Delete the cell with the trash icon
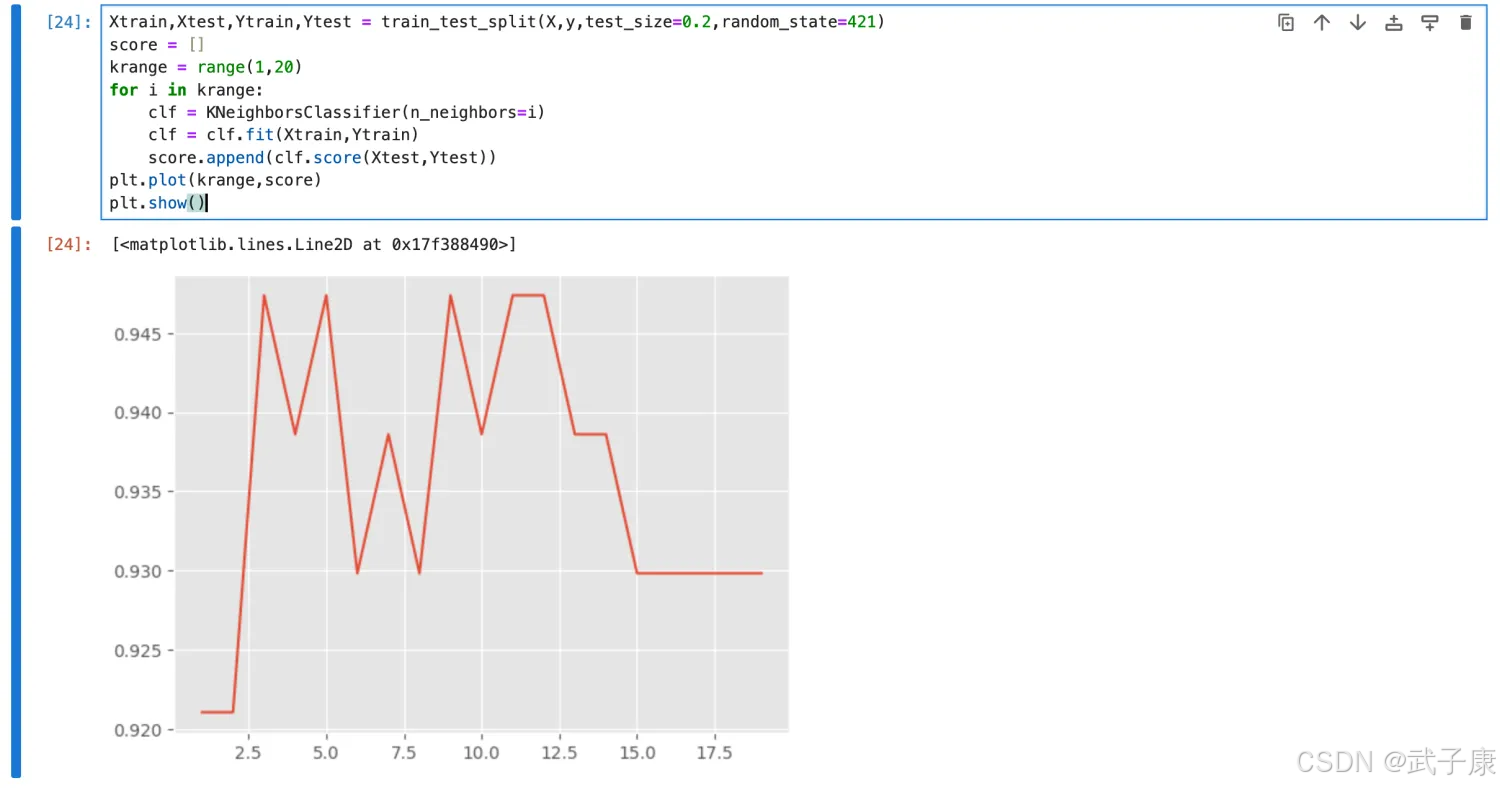1500x788 pixels. click(1466, 22)
